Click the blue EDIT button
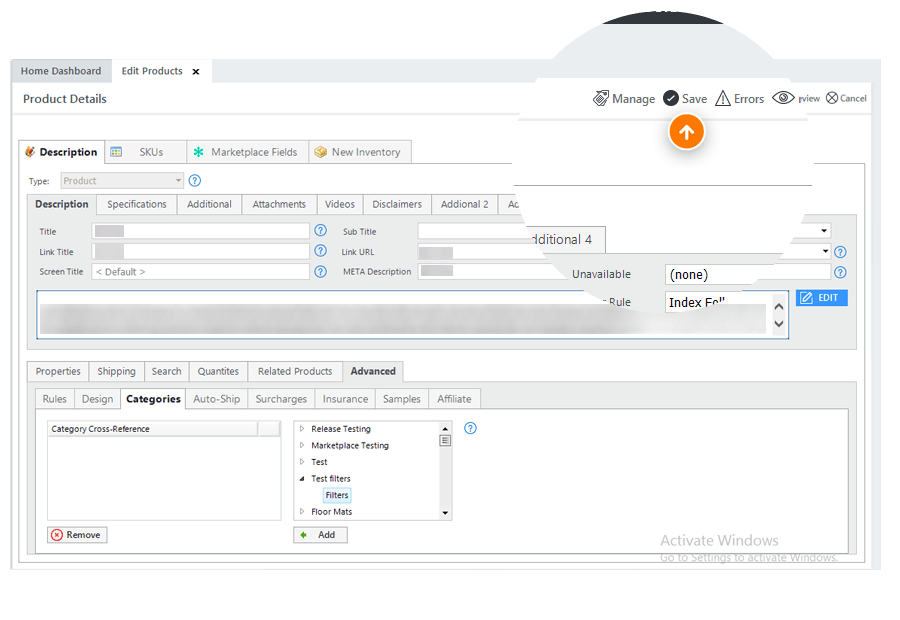 tap(821, 297)
